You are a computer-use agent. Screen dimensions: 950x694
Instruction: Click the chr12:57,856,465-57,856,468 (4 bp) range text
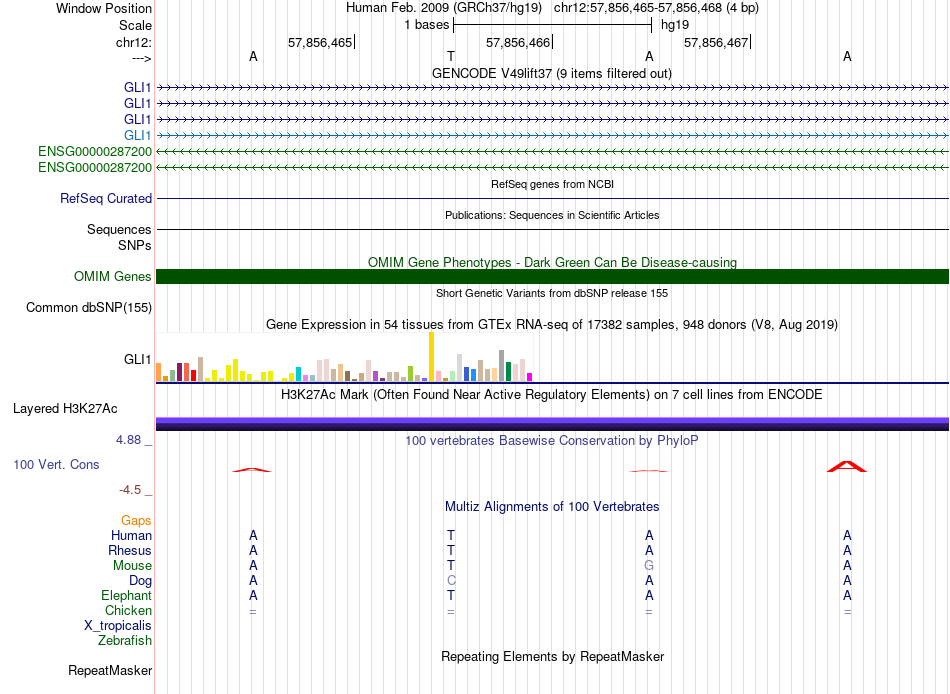click(656, 8)
